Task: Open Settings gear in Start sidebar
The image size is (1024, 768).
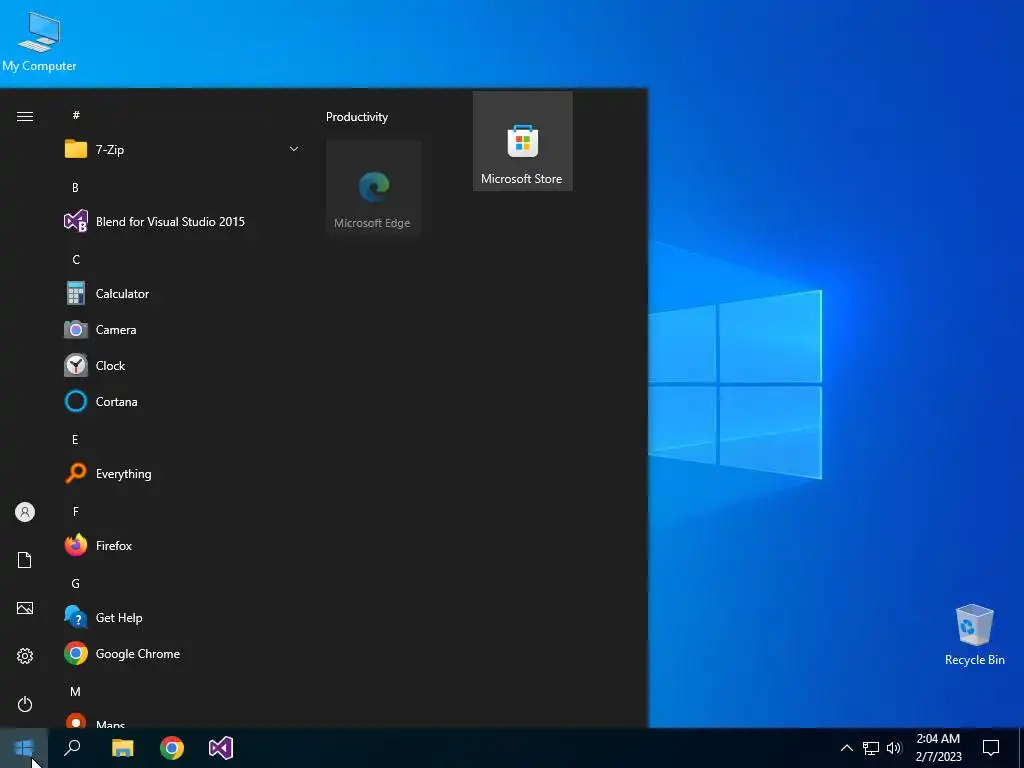Action: point(25,656)
